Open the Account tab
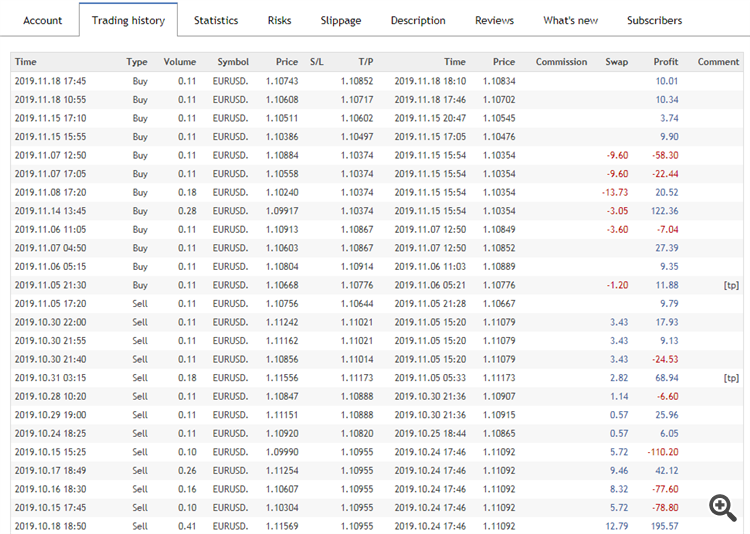Screen dimensions: 750x534 point(43,21)
